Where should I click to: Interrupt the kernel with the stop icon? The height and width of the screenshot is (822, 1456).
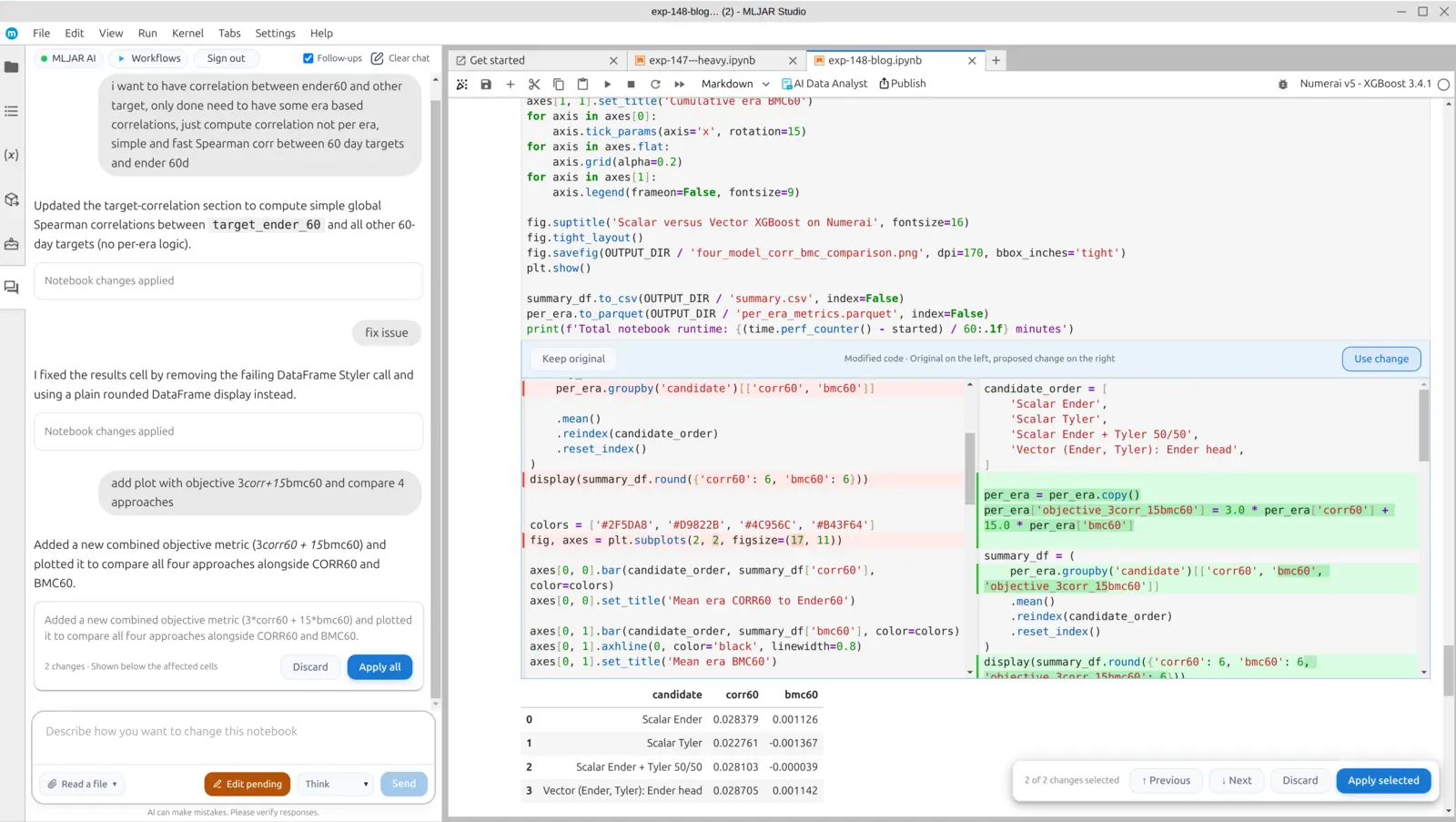pos(631,84)
